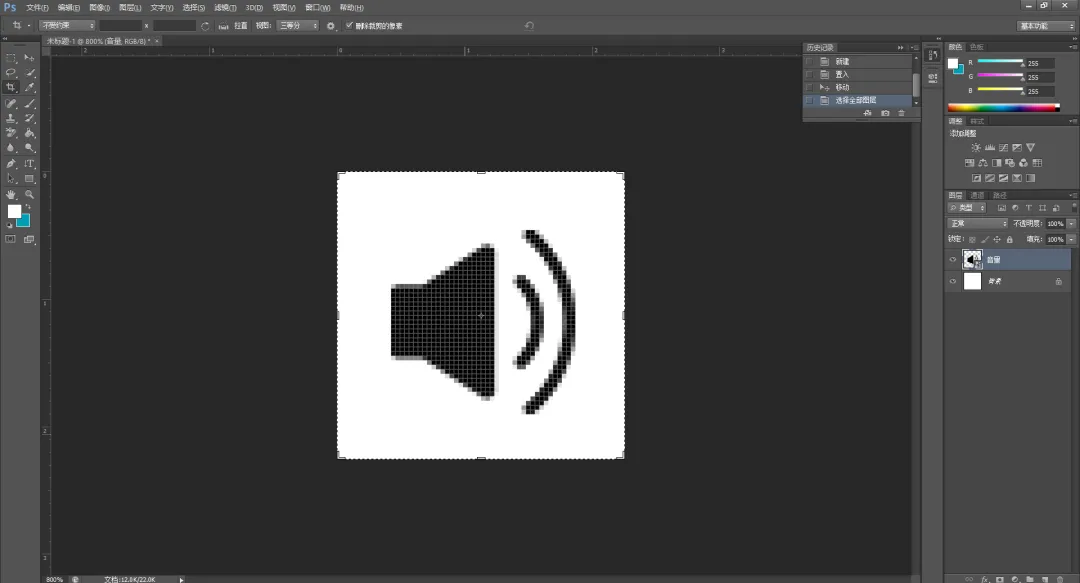The height and width of the screenshot is (583, 1080).
Task: Switch to the 色板 tab
Action: point(977,47)
